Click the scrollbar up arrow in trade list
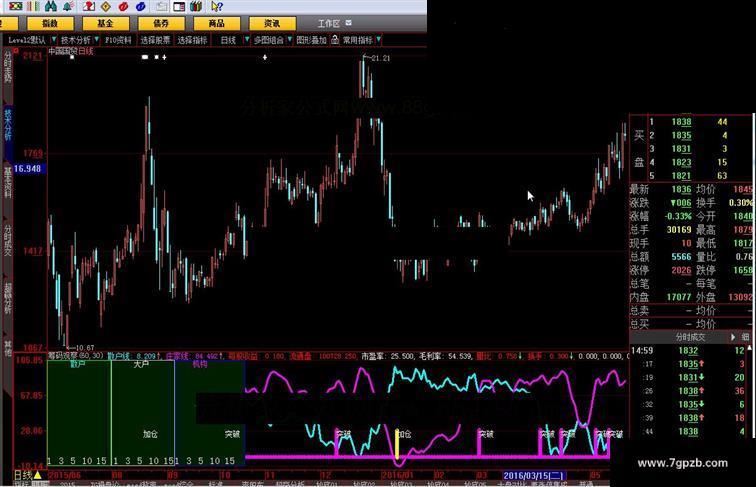Screen dimensions: 756x487 pos(750,348)
